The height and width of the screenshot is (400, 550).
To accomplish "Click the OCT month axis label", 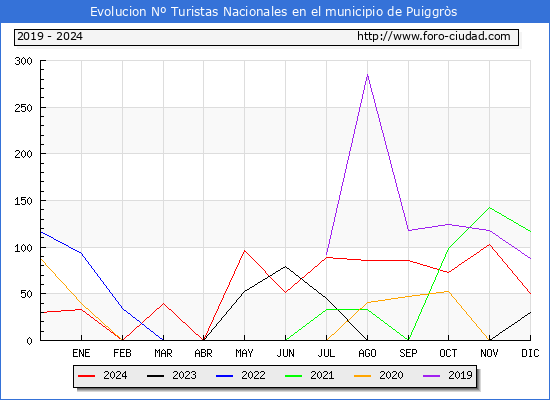I will (x=448, y=353).
